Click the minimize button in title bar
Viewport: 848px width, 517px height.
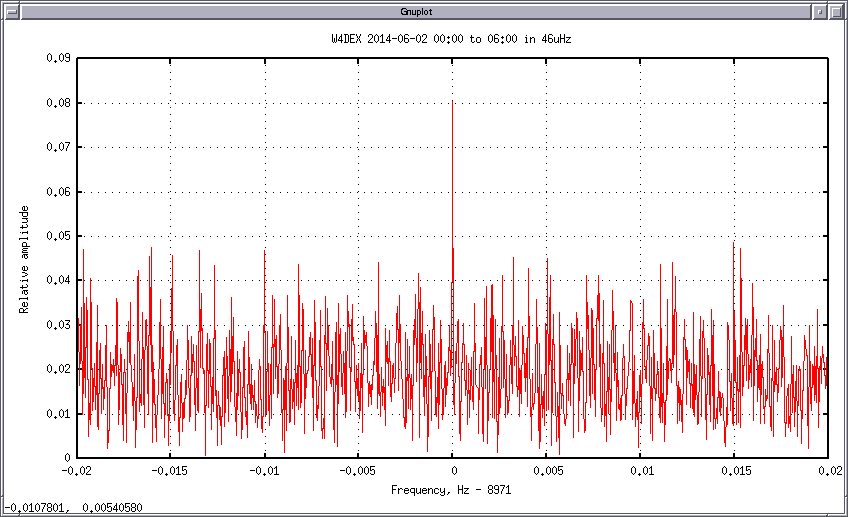pos(820,10)
